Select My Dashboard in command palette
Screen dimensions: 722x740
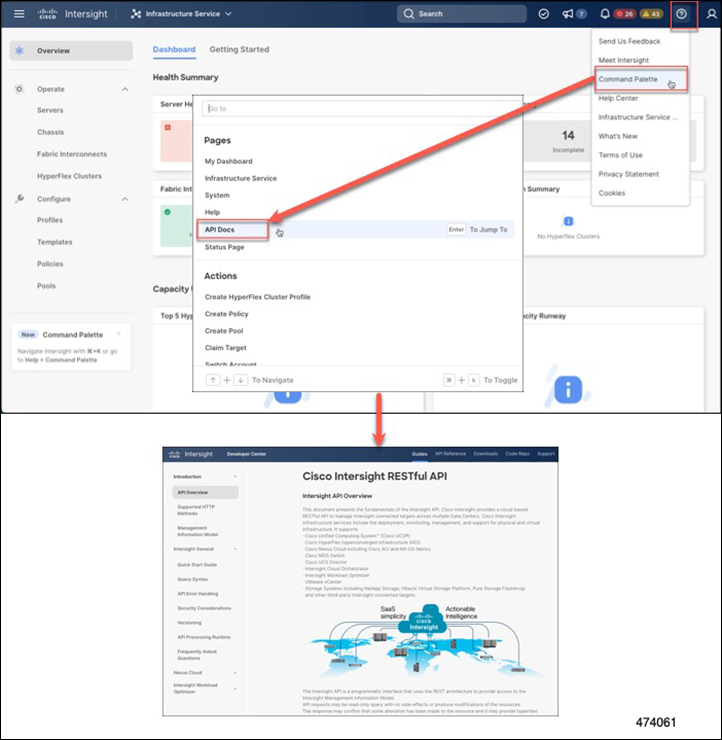tap(228, 161)
